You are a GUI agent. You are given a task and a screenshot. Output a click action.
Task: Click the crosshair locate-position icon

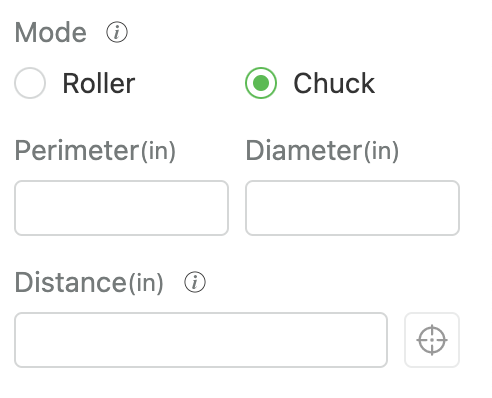tap(432, 340)
